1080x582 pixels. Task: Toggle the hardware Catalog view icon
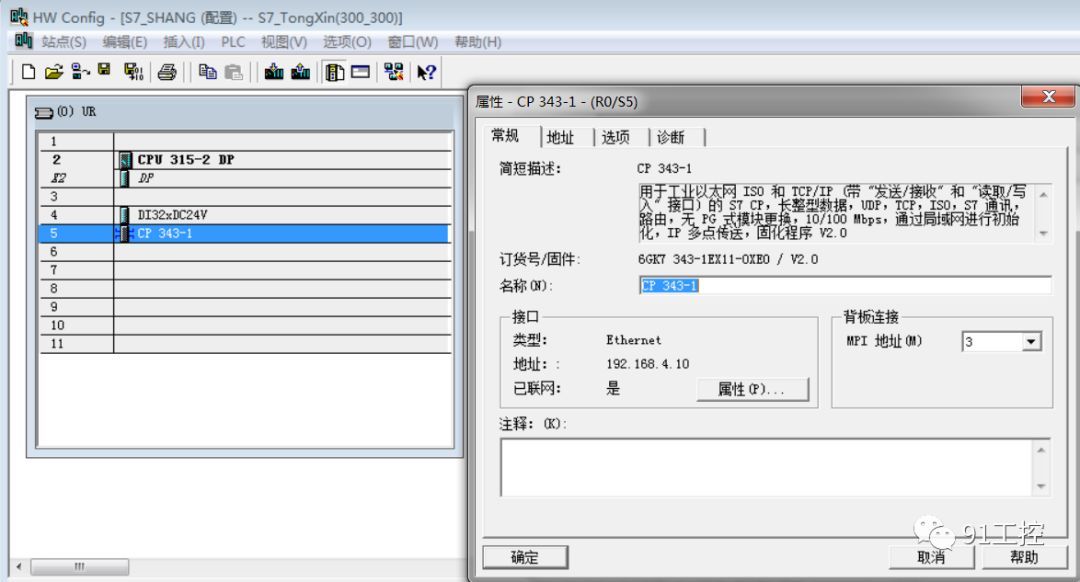[335, 72]
